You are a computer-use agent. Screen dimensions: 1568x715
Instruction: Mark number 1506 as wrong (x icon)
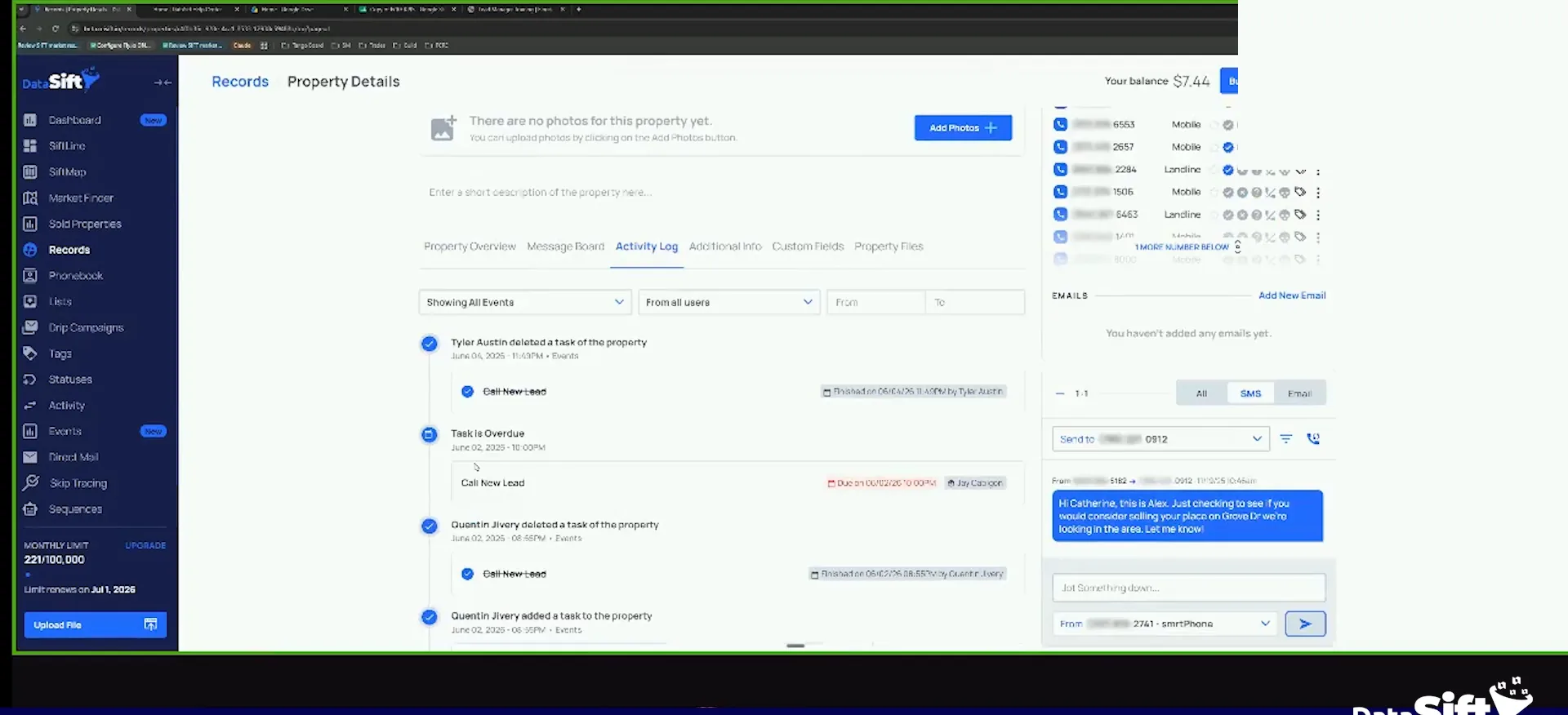pyautogui.click(x=1242, y=193)
